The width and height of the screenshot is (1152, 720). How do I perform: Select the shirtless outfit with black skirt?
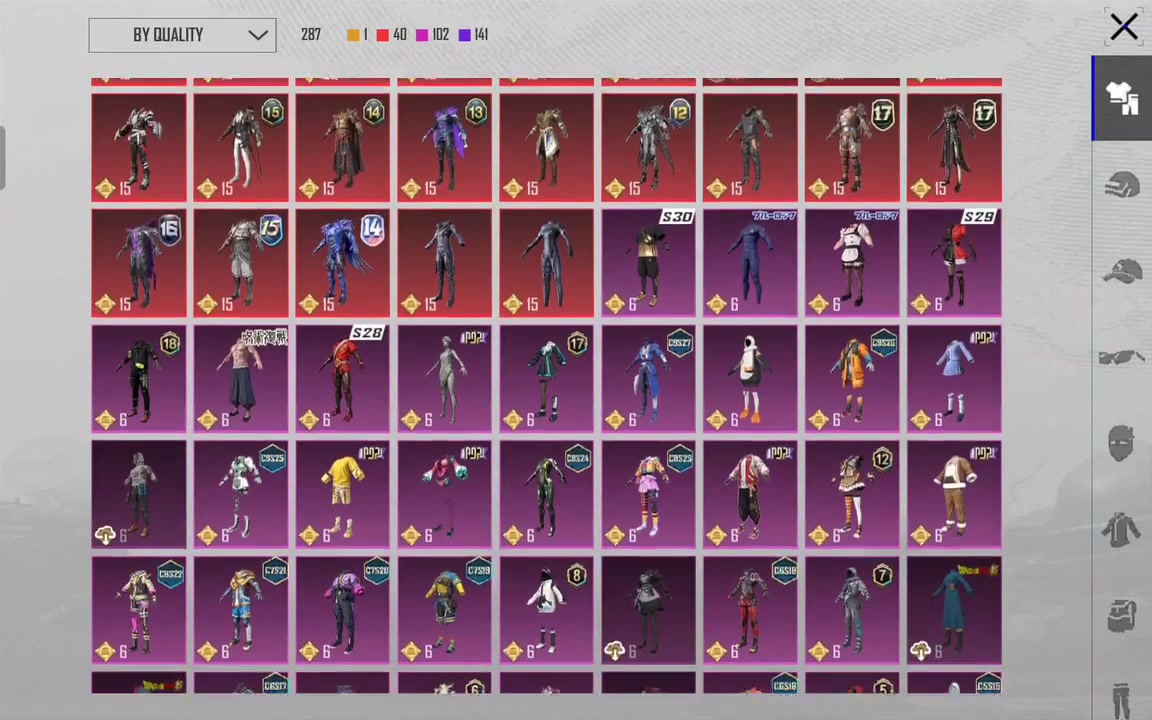click(x=241, y=378)
